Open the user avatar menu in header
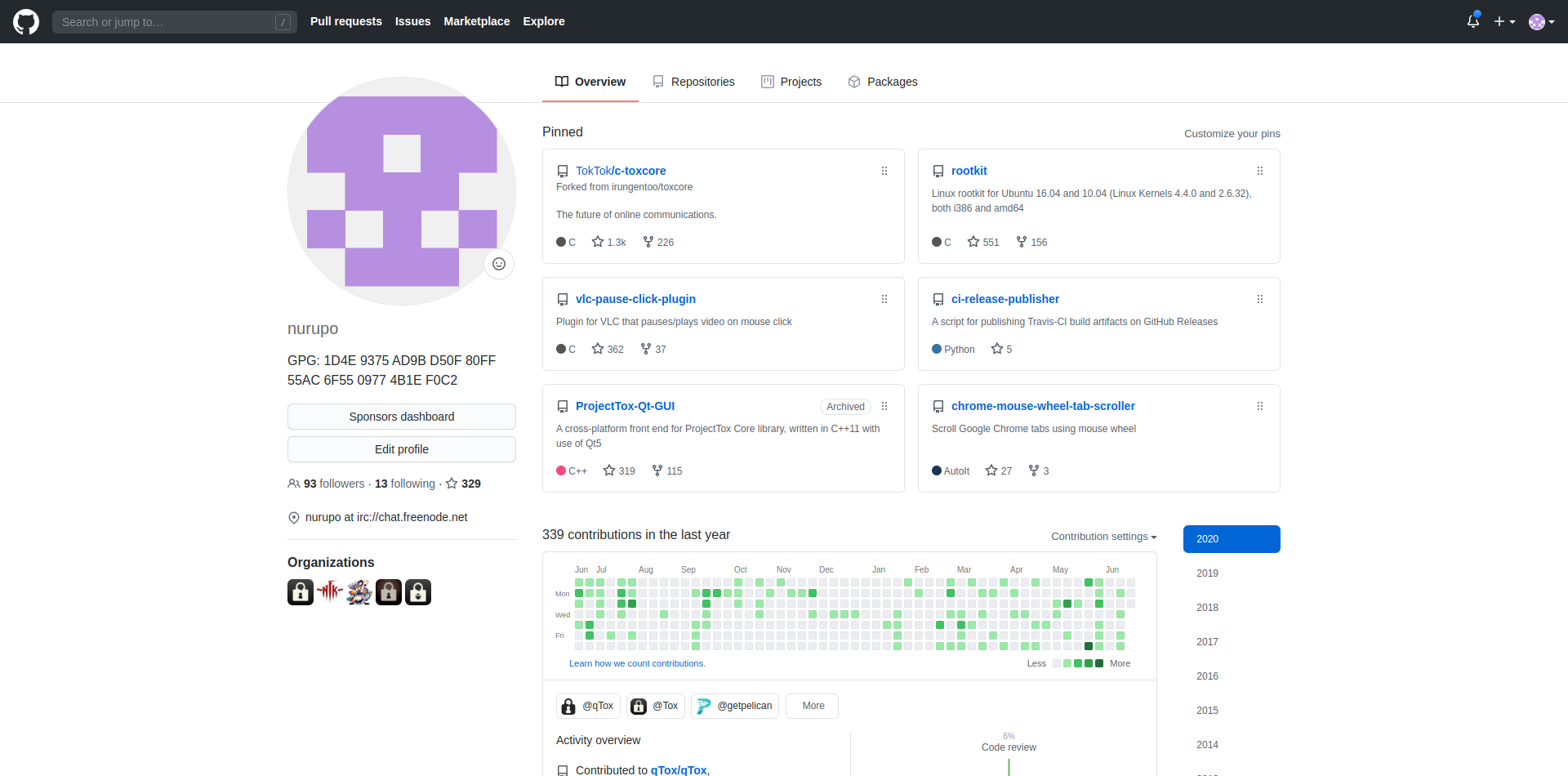 (1541, 22)
